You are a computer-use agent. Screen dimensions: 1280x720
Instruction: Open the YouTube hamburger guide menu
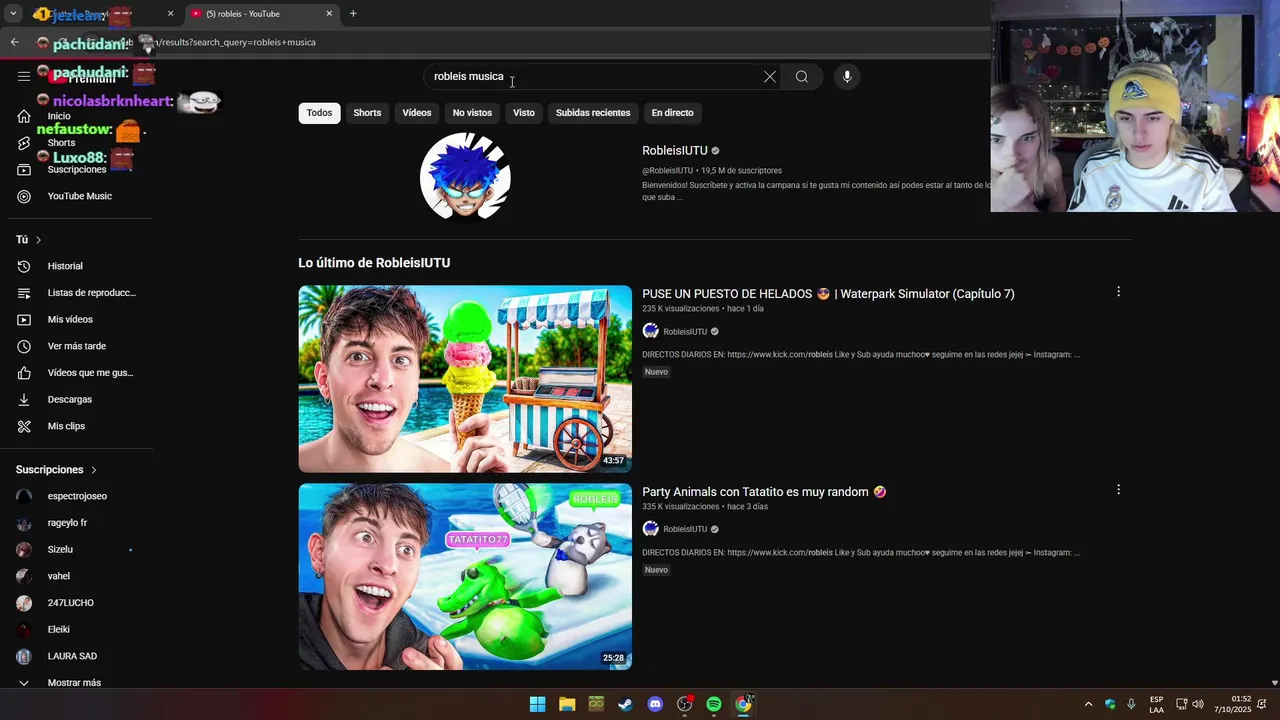pyautogui.click(x=24, y=76)
